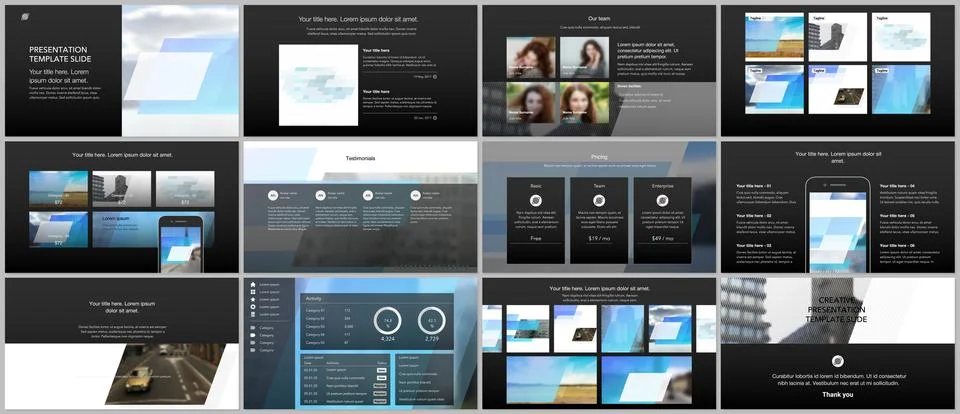960x414 pixels.
Task: Click the logo icon on the cover slide
Action: [x=25, y=17]
